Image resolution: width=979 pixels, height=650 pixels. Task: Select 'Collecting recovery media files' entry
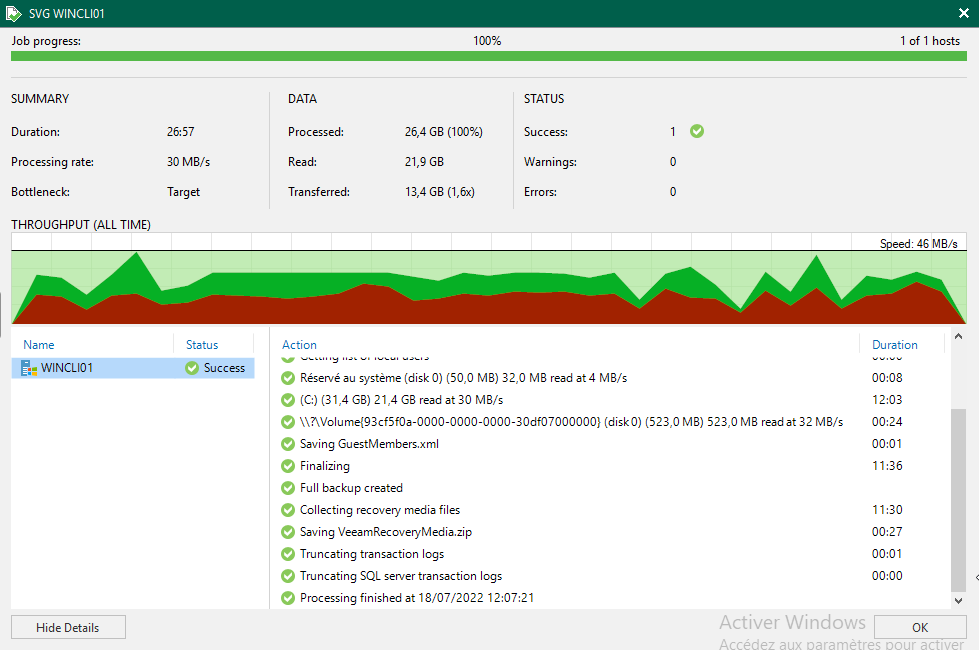point(380,510)
